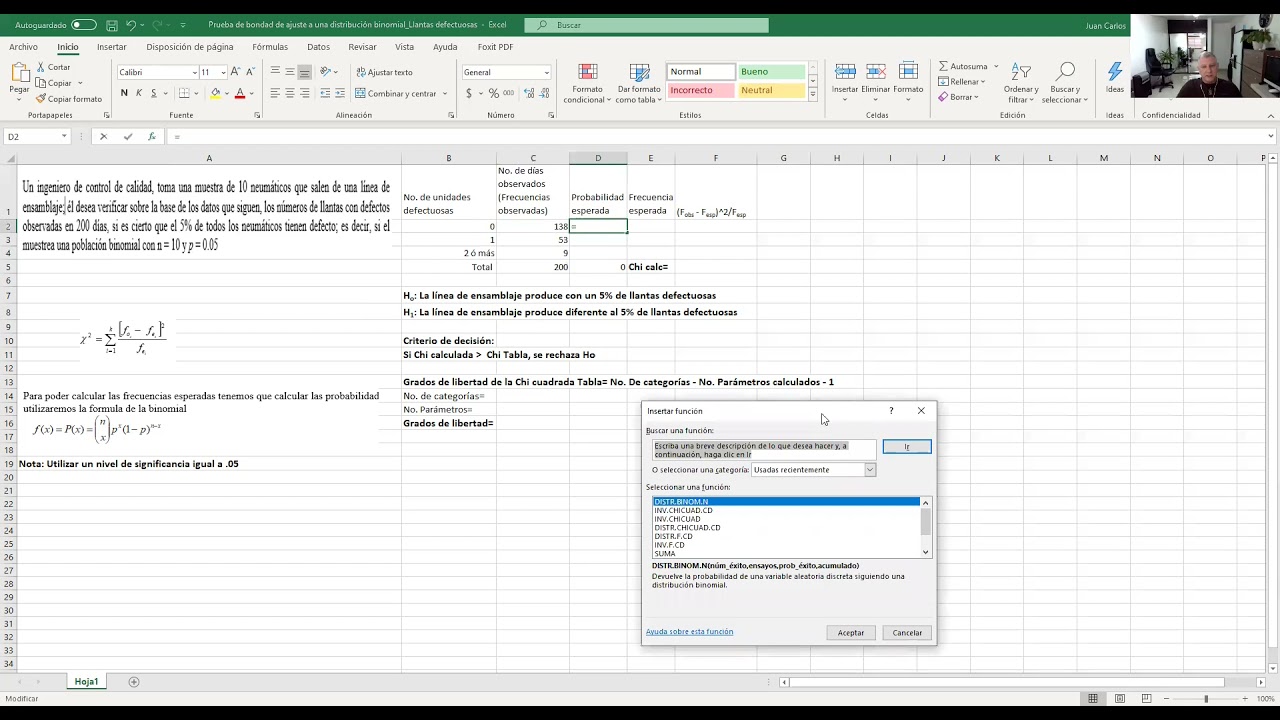Open Formato condicional menu

click(587, 84)
